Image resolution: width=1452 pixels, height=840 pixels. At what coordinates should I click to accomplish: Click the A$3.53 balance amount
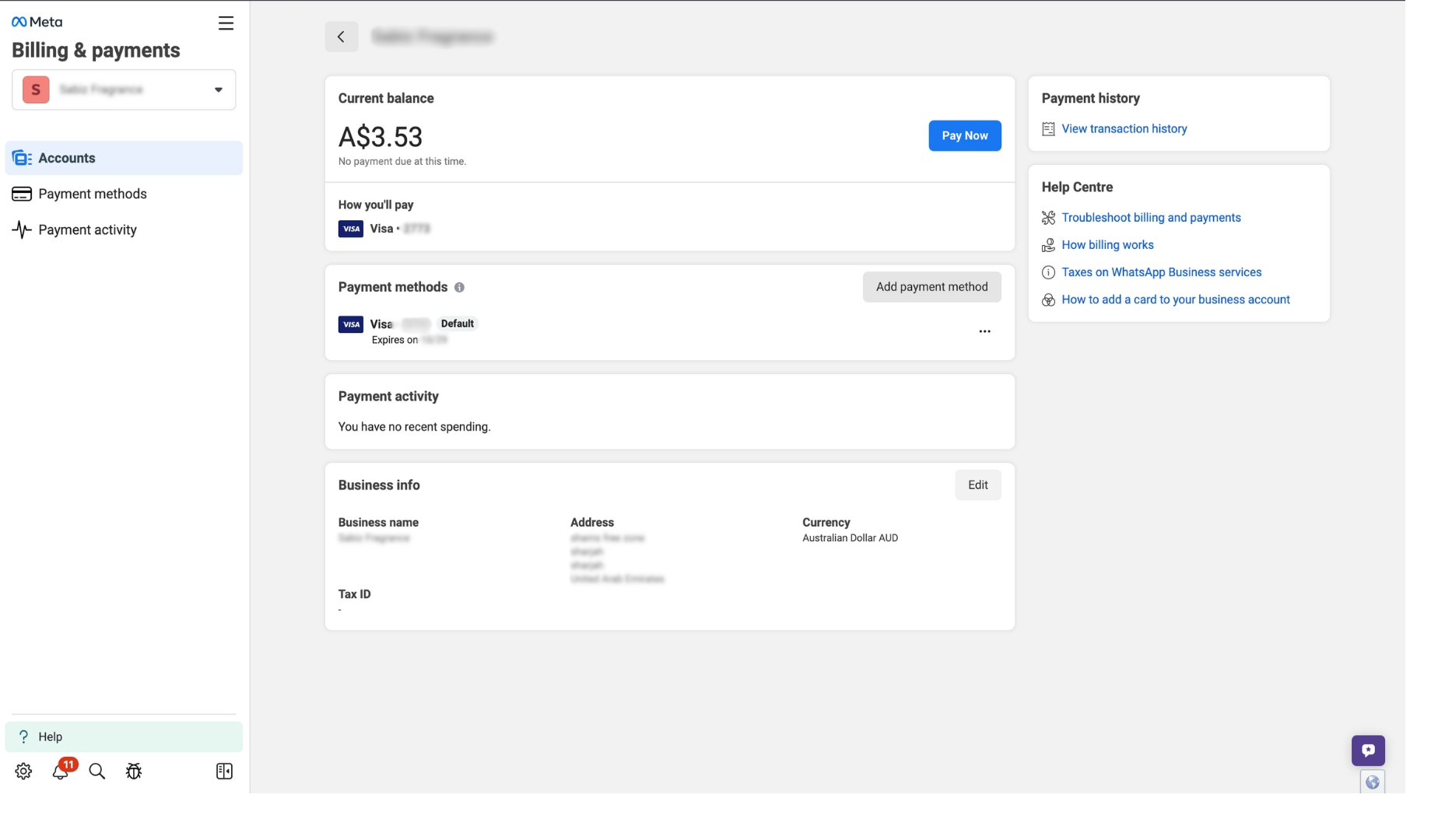click(381, 137)
